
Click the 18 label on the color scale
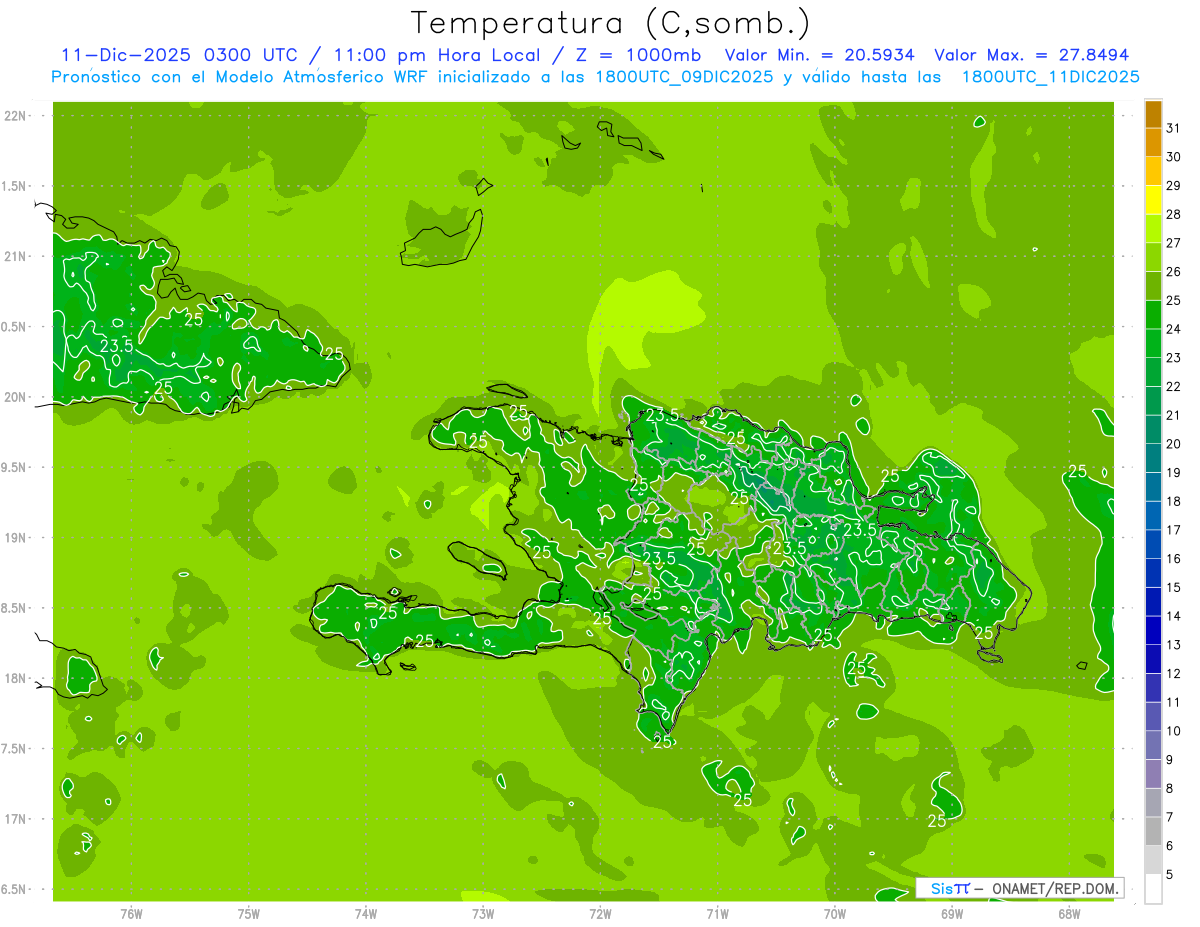[x=1174, y=502]
